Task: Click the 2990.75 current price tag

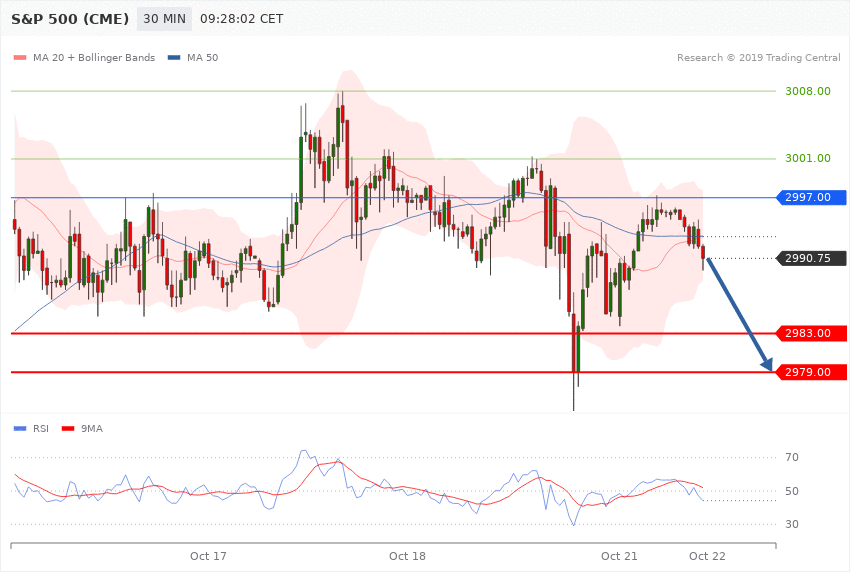Action: tap(812, 258)
